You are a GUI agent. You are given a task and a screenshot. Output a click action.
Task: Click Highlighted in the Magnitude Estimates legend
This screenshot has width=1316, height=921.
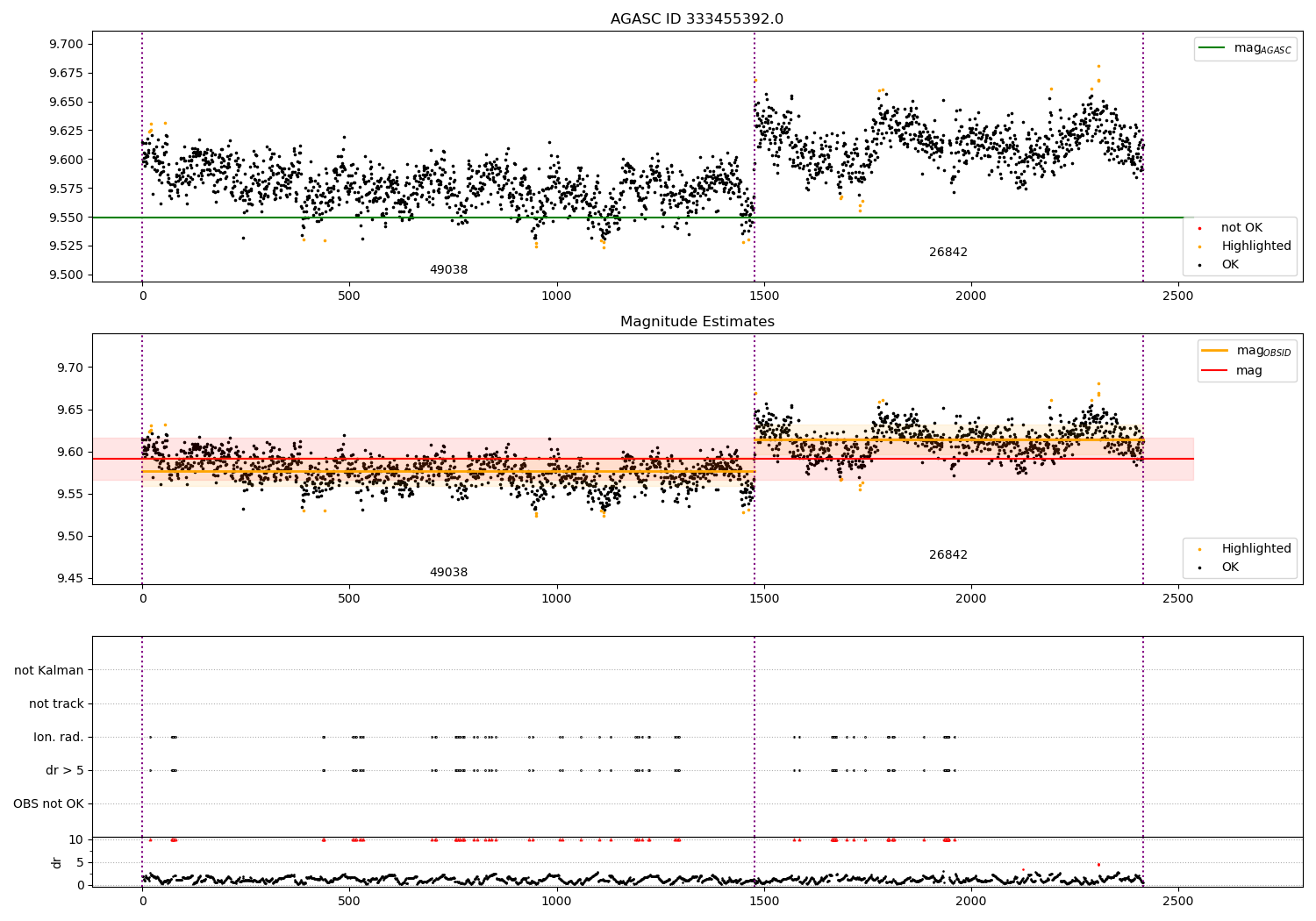point(1255,549)
